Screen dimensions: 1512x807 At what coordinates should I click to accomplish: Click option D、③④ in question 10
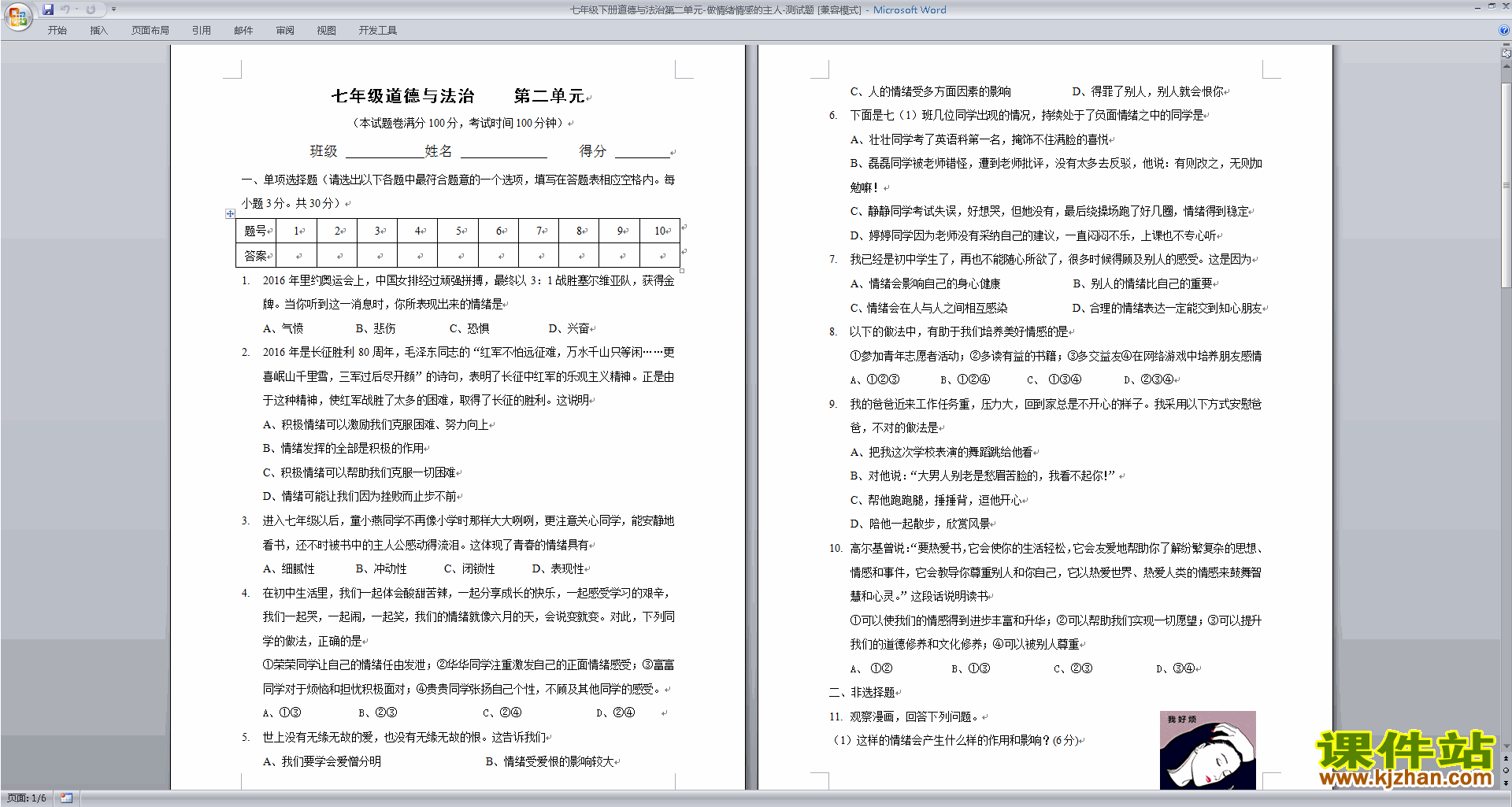pyautogui.click(x=1176, y=668)
